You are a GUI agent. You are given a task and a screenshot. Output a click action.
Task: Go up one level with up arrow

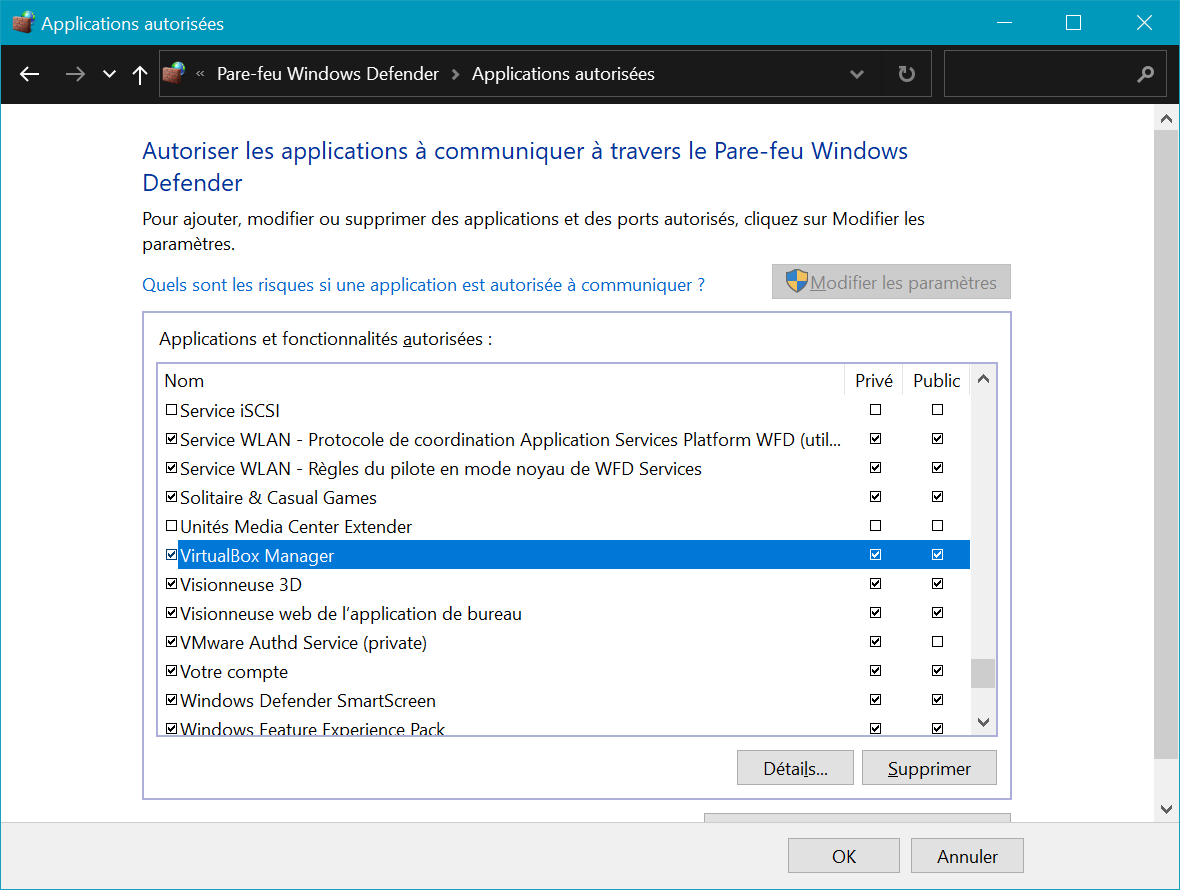coord(140,74)
